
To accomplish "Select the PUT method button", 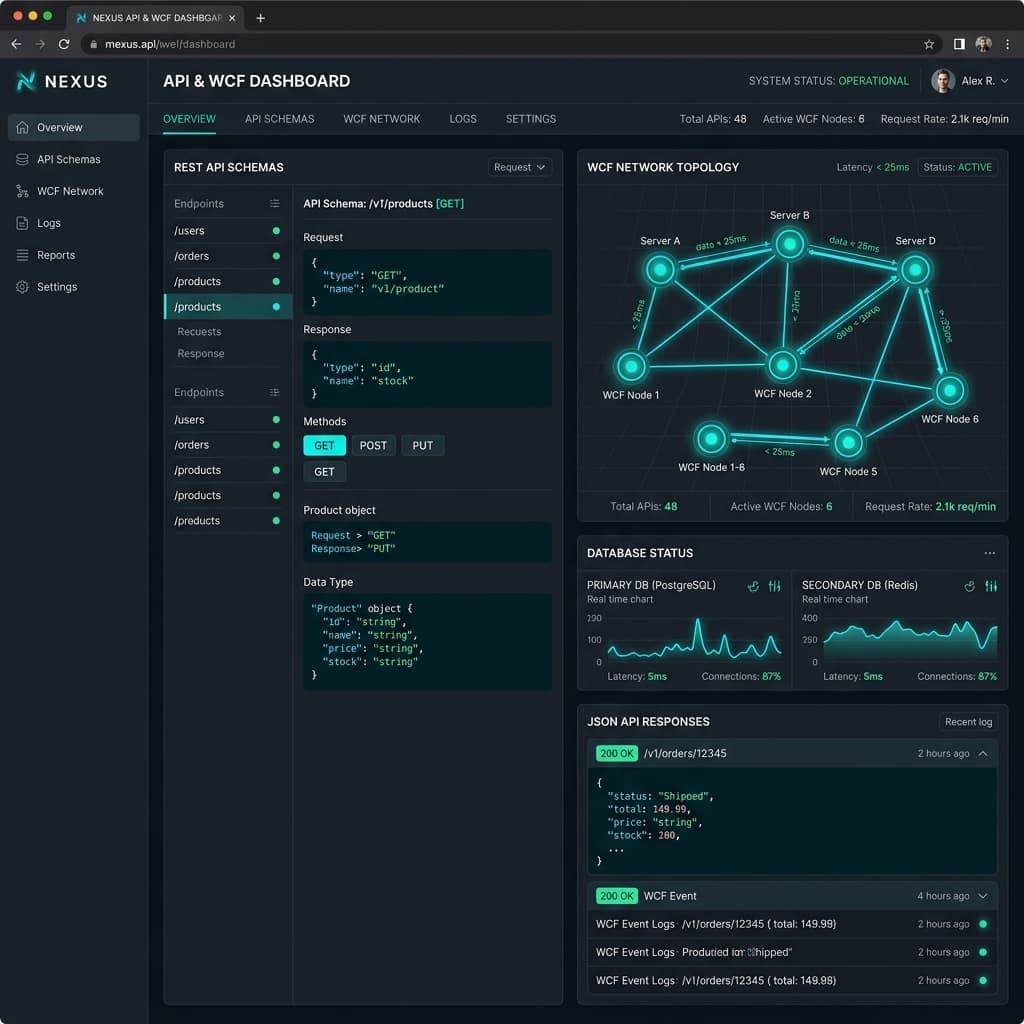I will coord(423,445).
